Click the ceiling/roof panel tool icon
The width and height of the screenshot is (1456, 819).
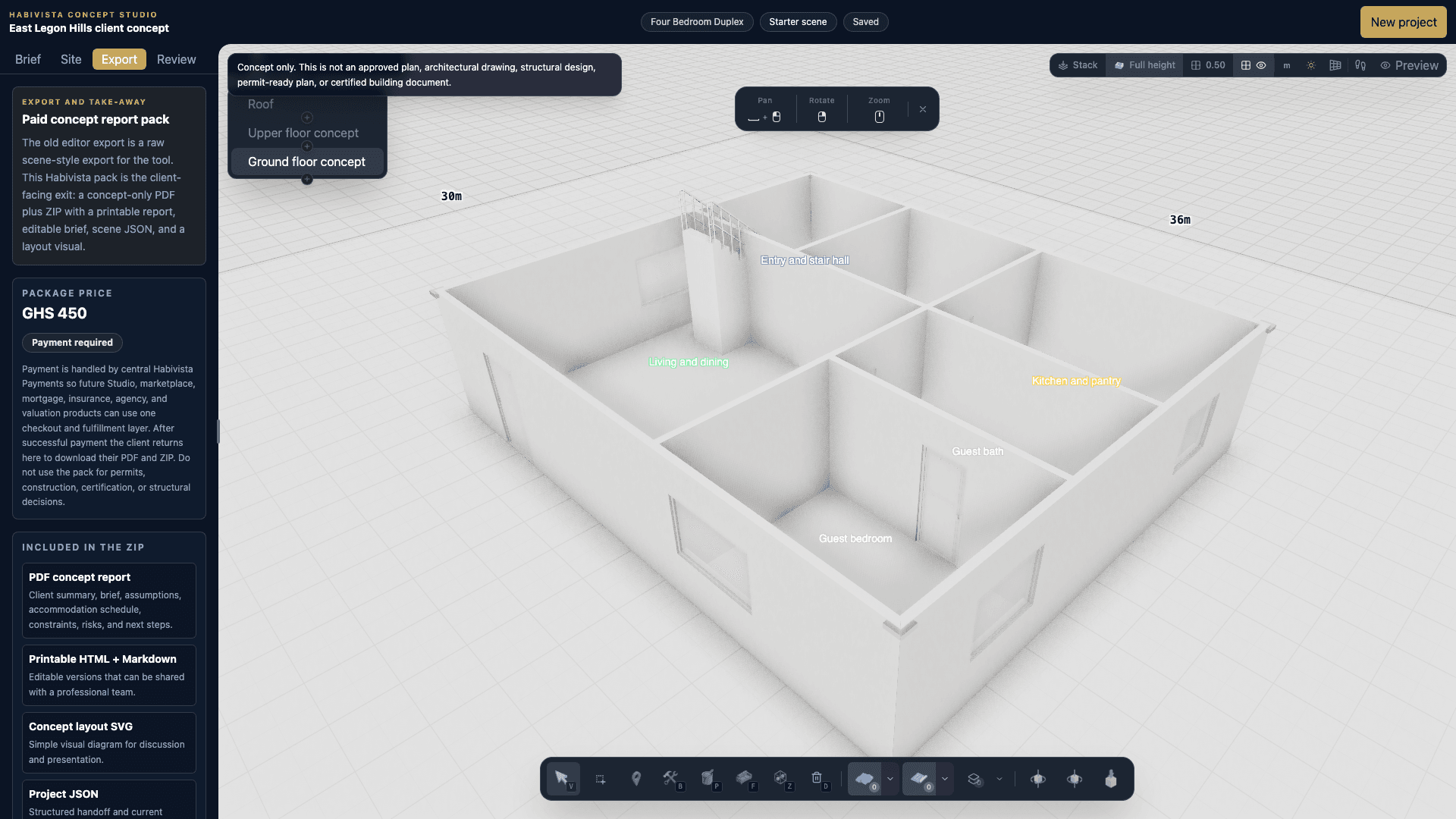pos(919,779)
